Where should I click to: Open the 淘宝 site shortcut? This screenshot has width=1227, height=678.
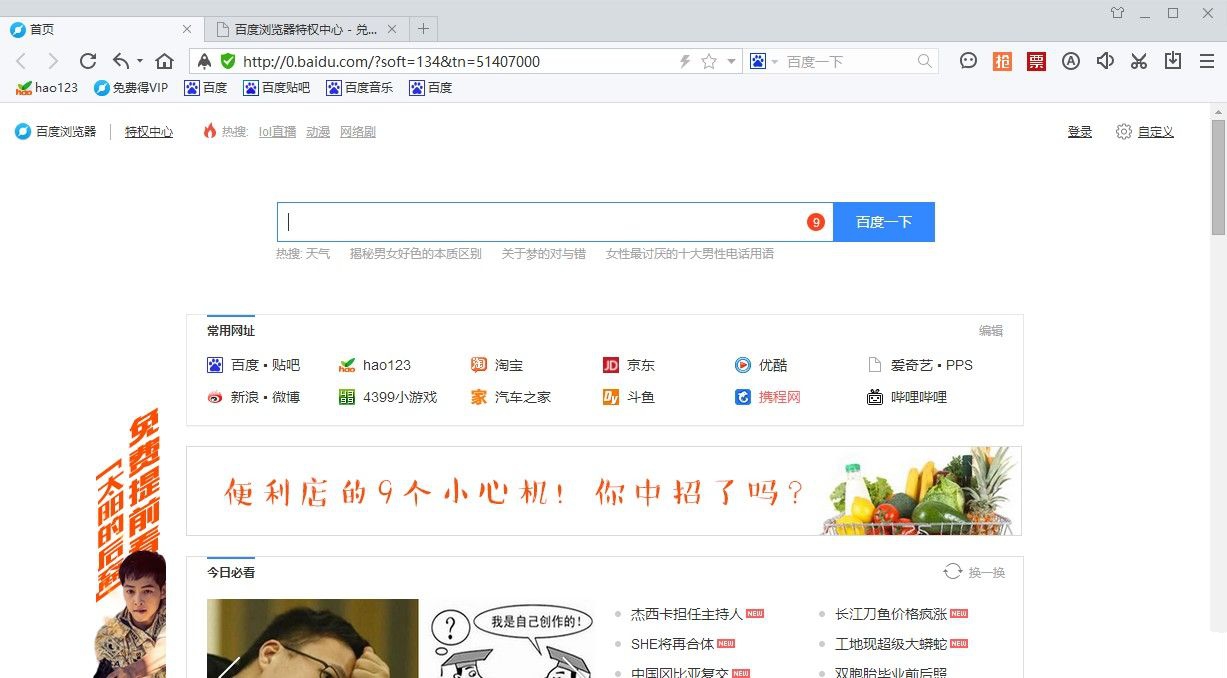497,365
